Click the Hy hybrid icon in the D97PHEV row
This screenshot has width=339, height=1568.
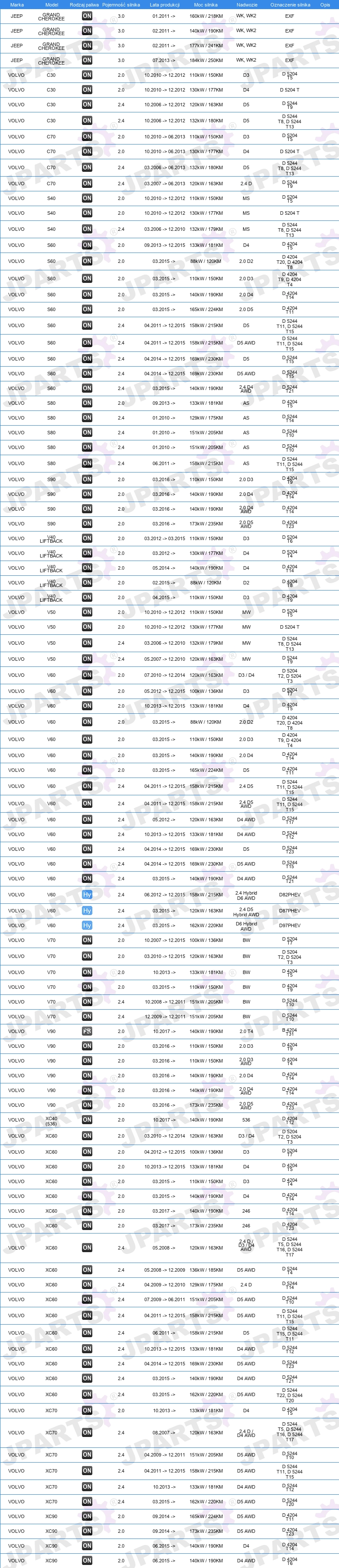87,925
